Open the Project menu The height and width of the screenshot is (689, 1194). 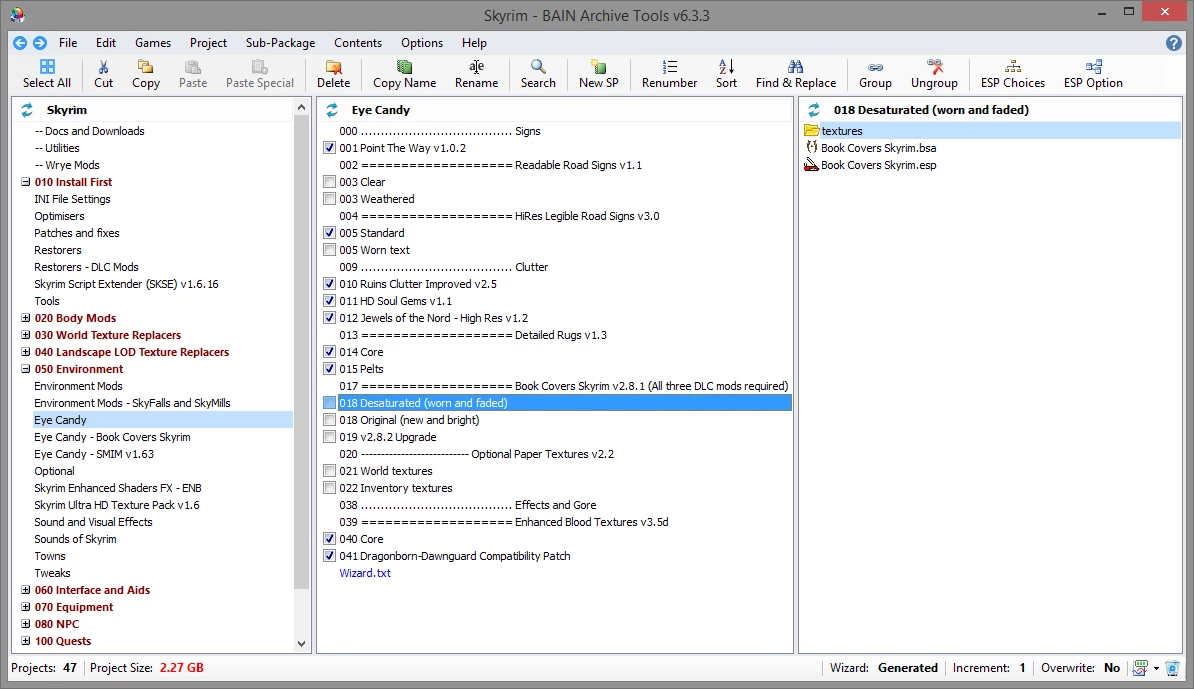point(209,43)
